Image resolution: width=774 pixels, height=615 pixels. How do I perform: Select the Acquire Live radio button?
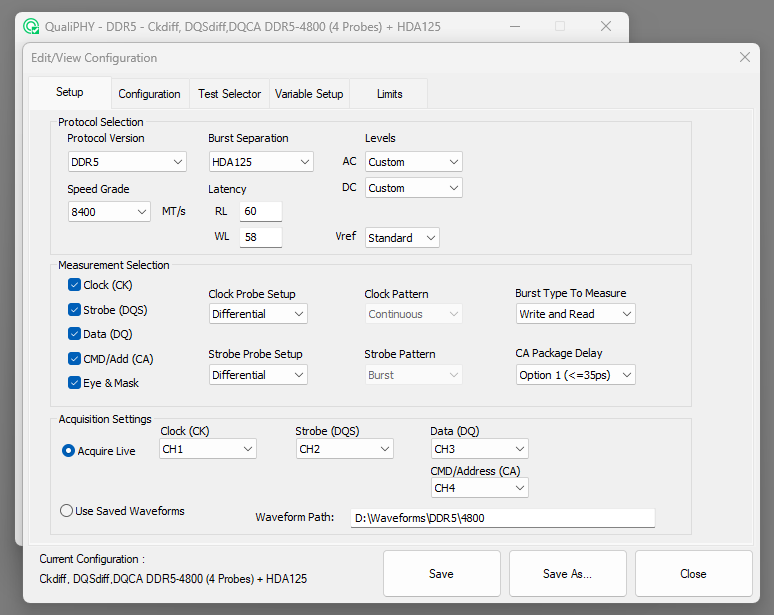[x=68, y=451]
